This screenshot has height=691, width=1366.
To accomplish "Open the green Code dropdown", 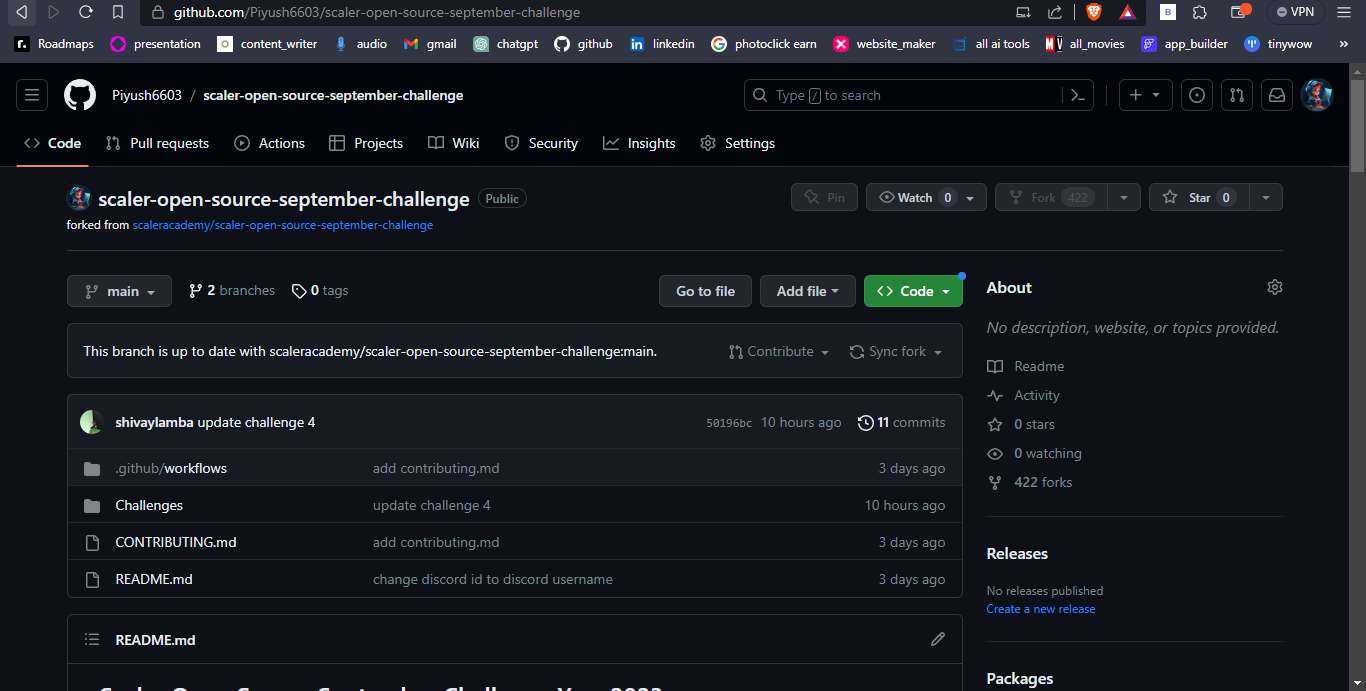I will (x=913, y=291).
